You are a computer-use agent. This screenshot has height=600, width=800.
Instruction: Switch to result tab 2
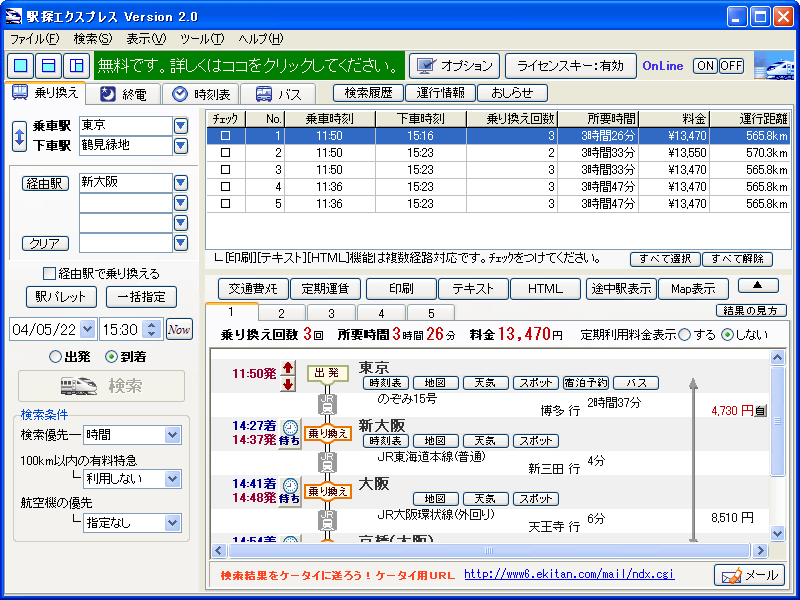[281, 313]
